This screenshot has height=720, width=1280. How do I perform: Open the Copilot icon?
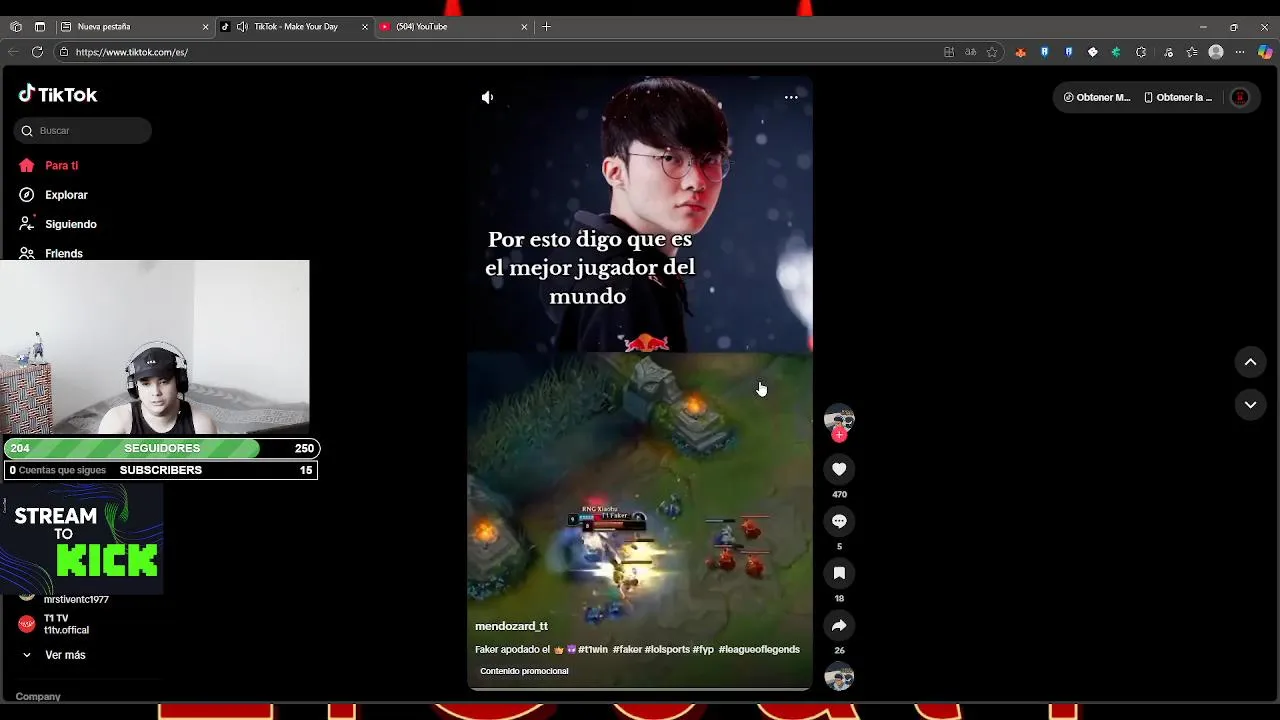(x=1265, y=52)
